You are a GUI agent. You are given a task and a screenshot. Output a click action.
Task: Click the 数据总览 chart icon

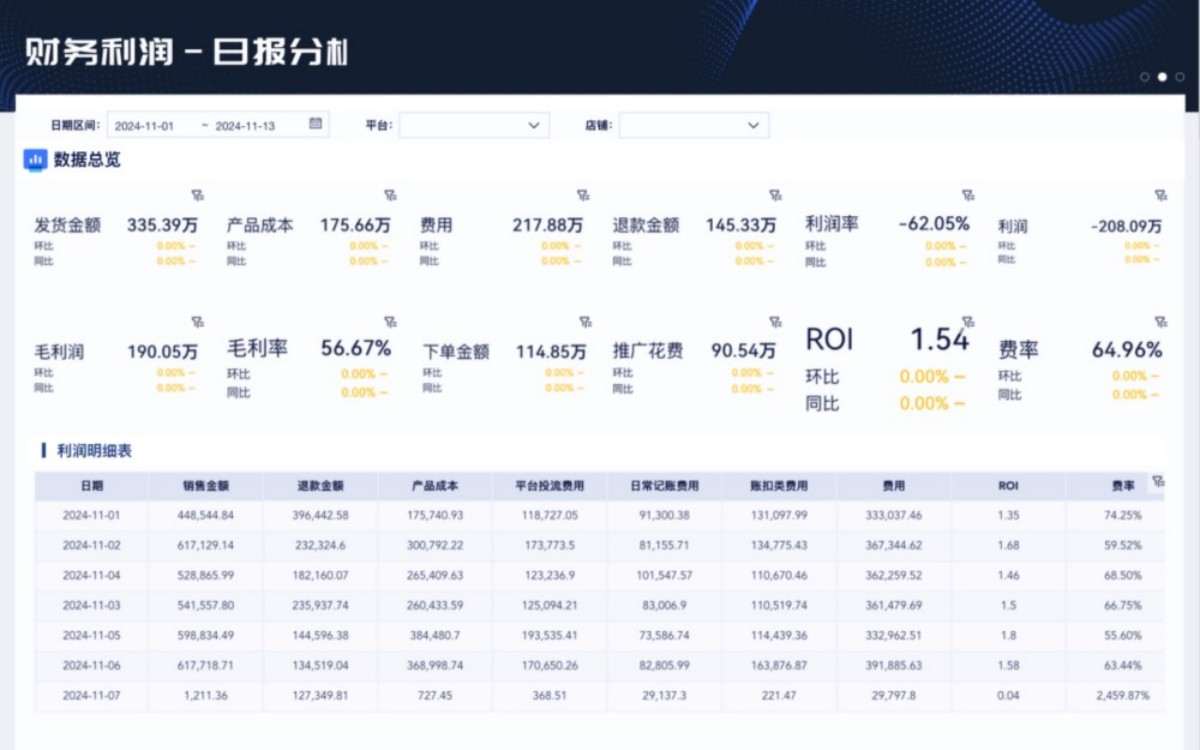click(x=36, y=159)
